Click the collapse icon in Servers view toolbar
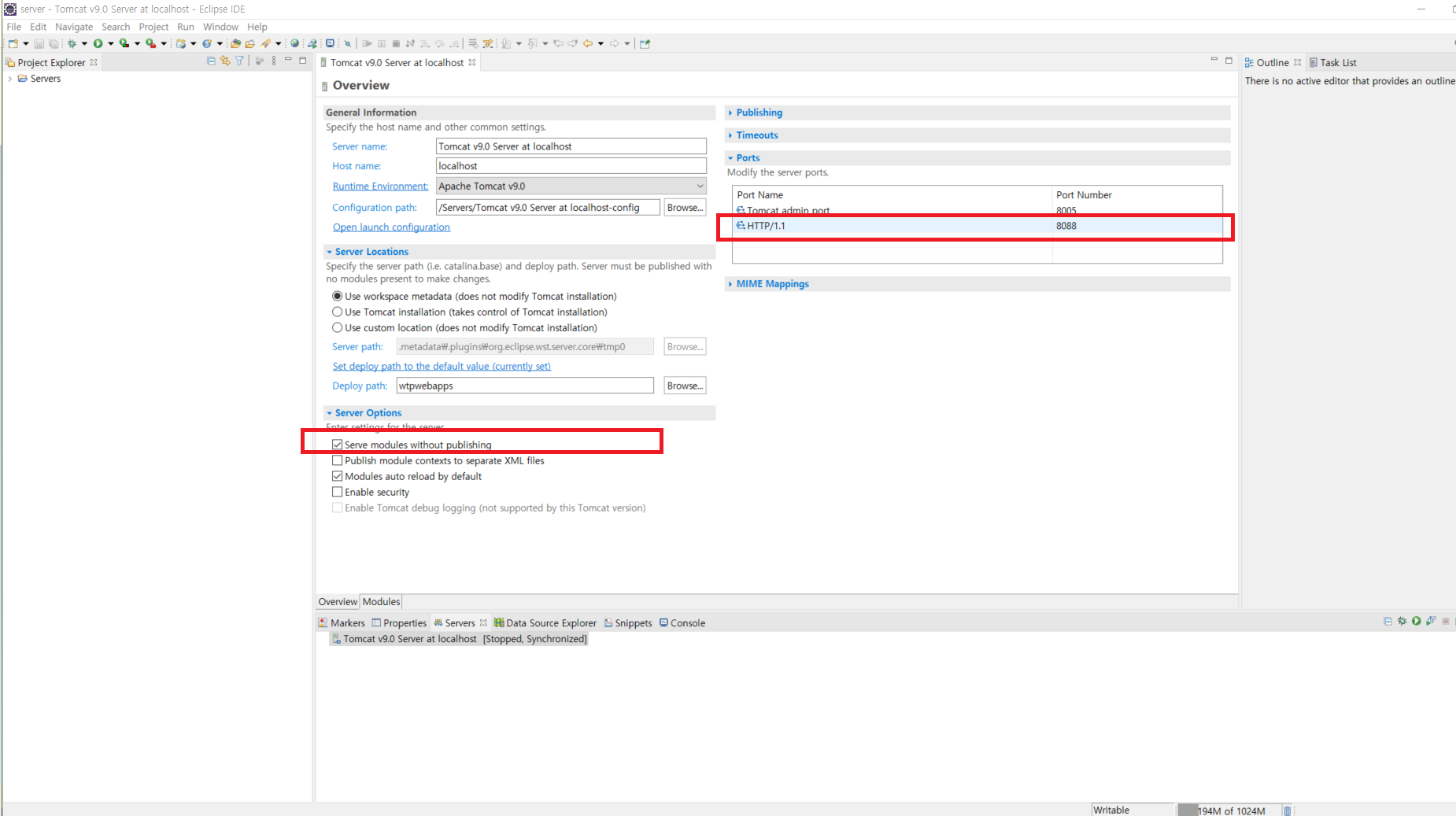 pyautogui.click(x=1388, y=622)
